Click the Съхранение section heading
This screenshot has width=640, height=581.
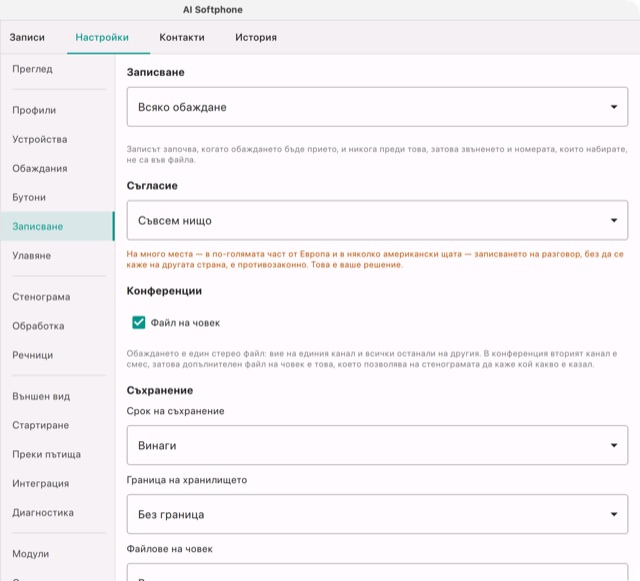(160, 390)
